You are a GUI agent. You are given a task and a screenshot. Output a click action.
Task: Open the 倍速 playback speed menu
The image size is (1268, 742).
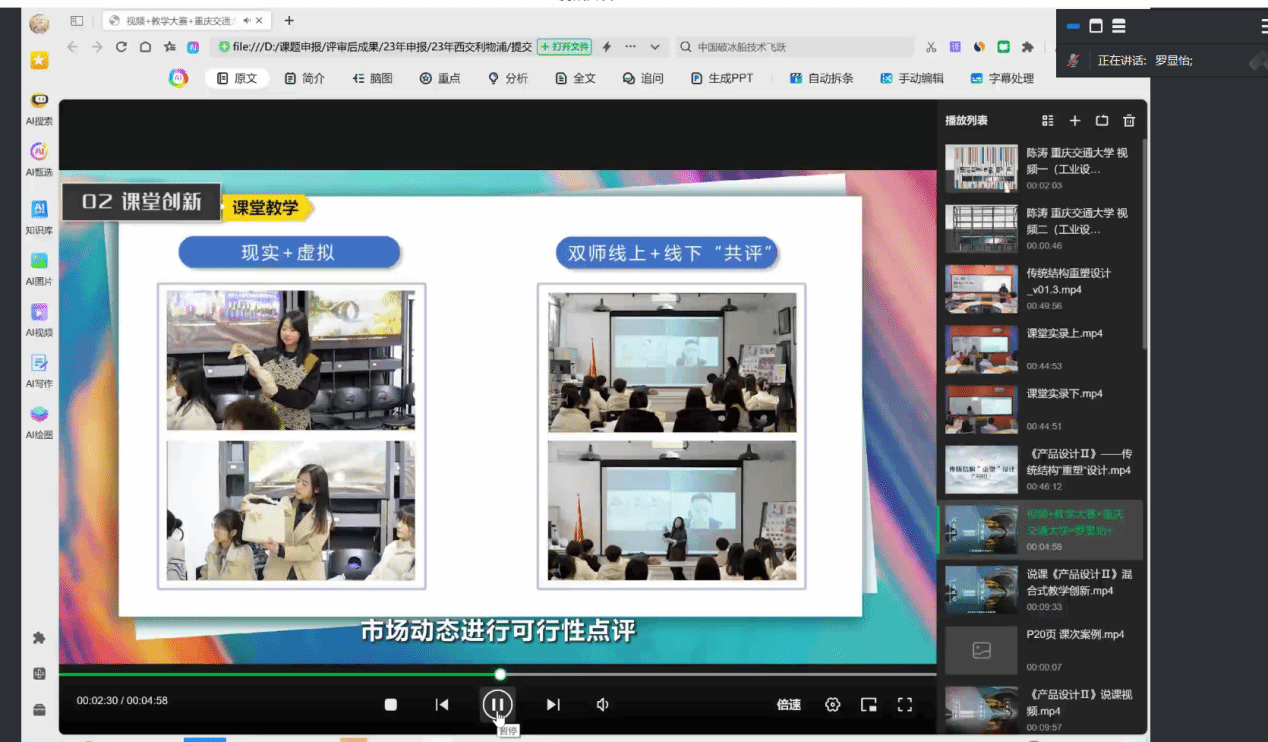coord(788,705)
